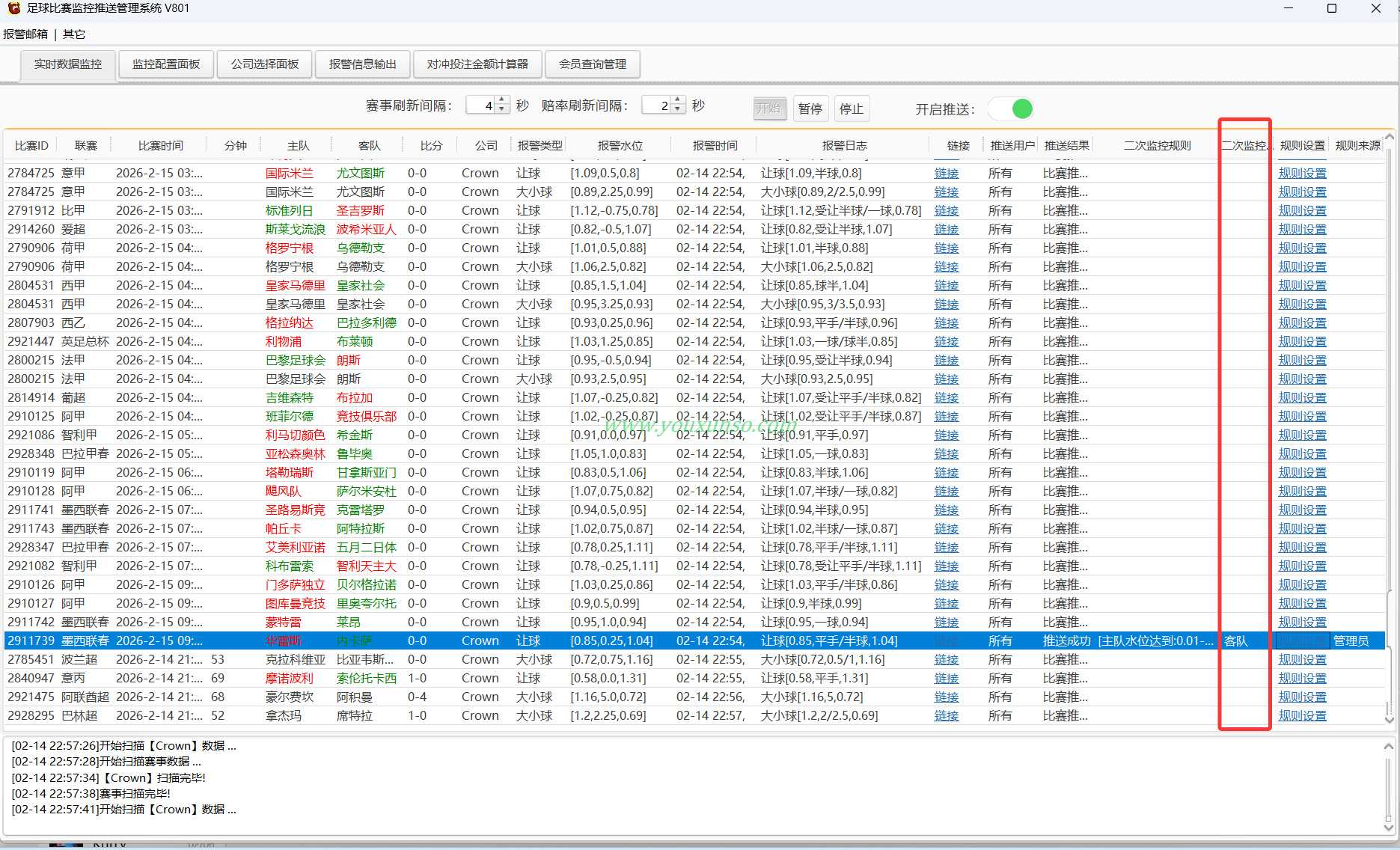Sort by the 报警水位 column header
Viewport: 1400px width, 850px height.
coord(620,146)
